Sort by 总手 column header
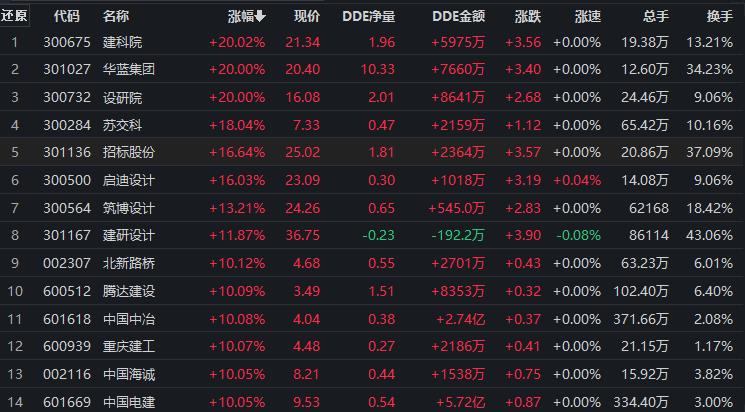745x412 pixels. click(x=656, y=16)
